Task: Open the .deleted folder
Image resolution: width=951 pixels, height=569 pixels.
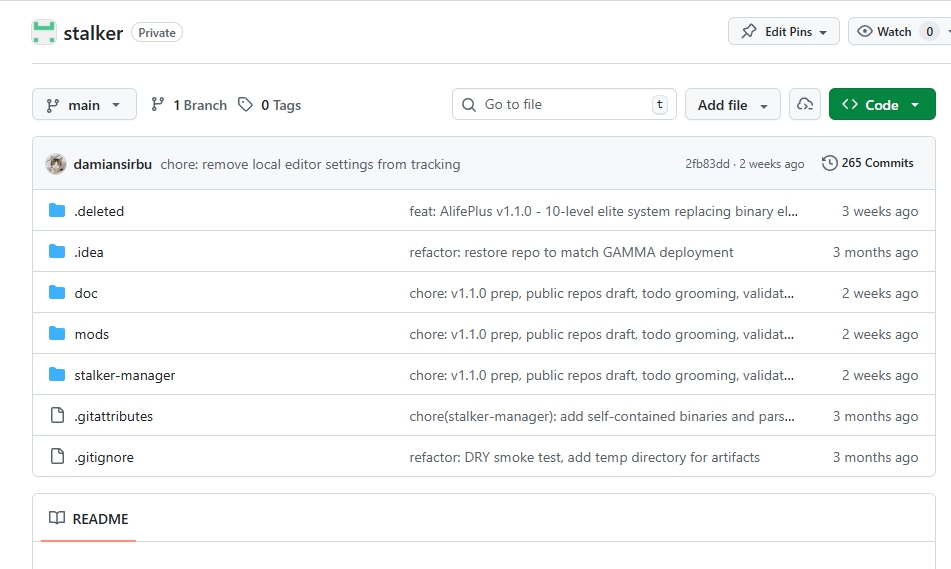Action: (99, 211)
